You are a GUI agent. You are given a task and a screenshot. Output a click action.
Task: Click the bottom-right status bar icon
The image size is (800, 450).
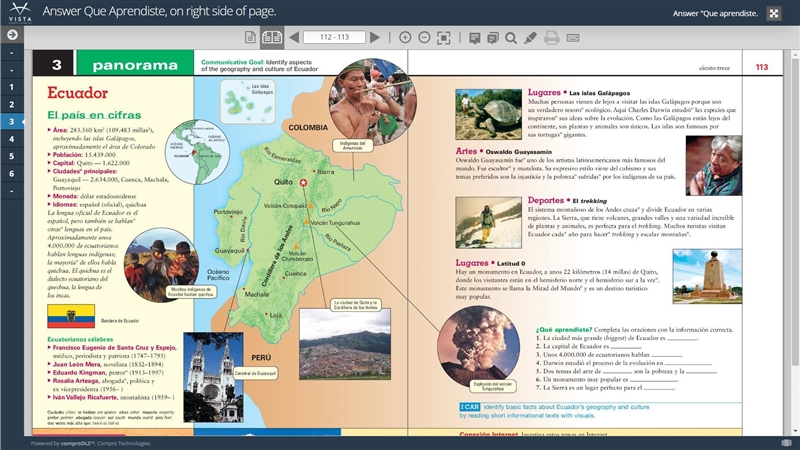(786, 443)
